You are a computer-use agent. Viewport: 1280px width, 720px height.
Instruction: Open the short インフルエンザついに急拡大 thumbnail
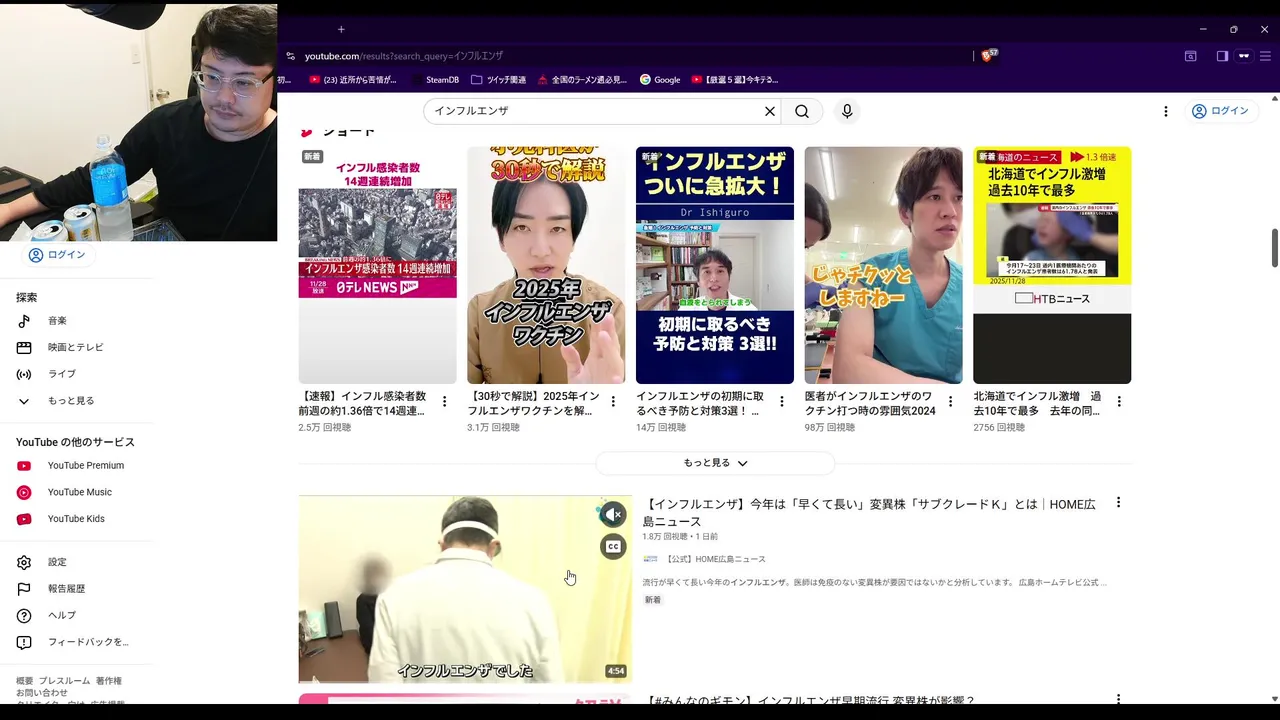715,265
